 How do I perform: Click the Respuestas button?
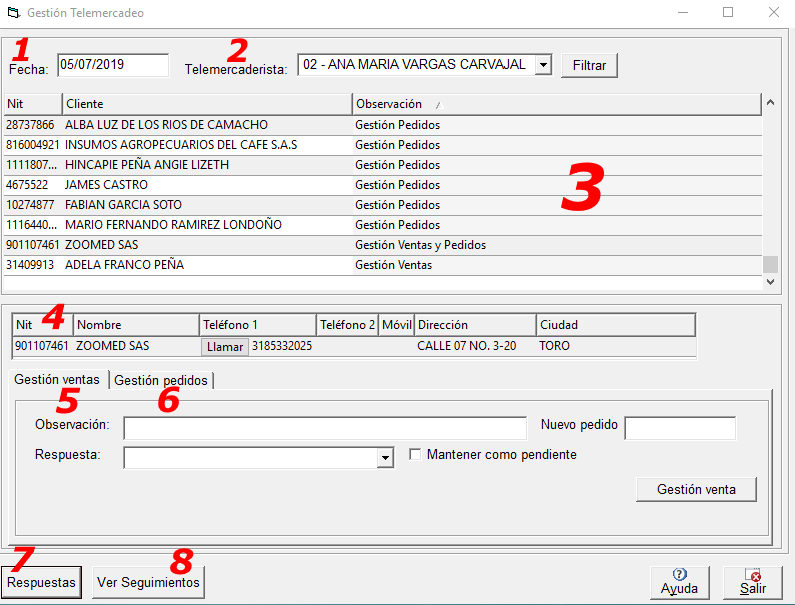pyautogui.click(x=41, y=582)
